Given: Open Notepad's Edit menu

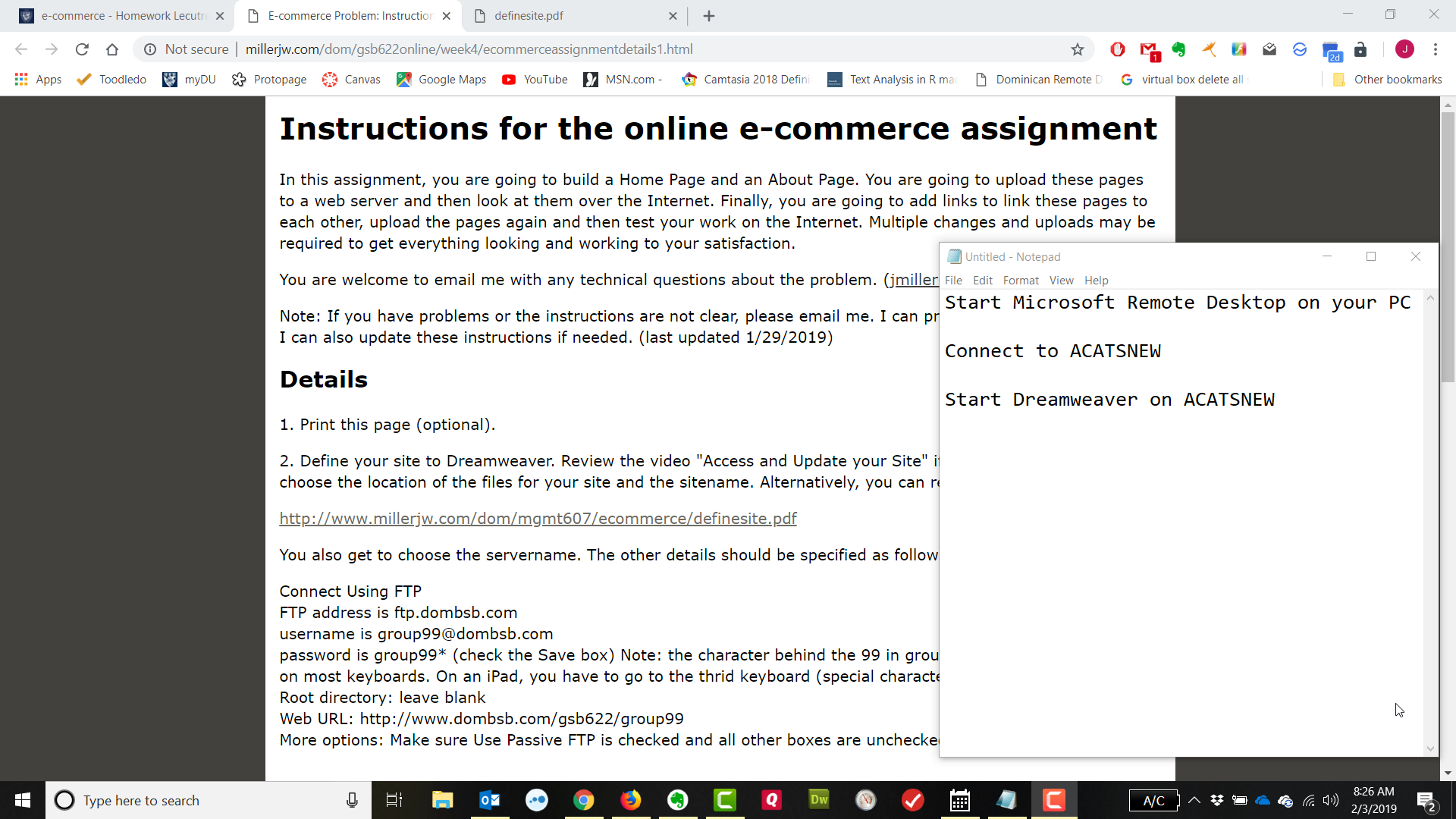Looking at the screenshot, I should coord(982,280).
